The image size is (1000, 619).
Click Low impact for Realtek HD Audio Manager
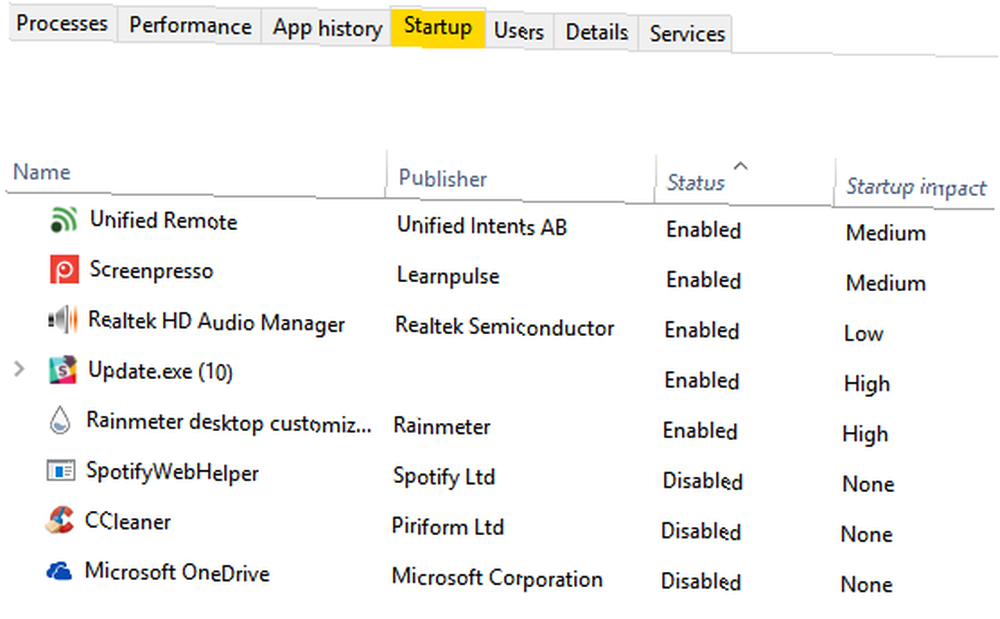[863, 334]
